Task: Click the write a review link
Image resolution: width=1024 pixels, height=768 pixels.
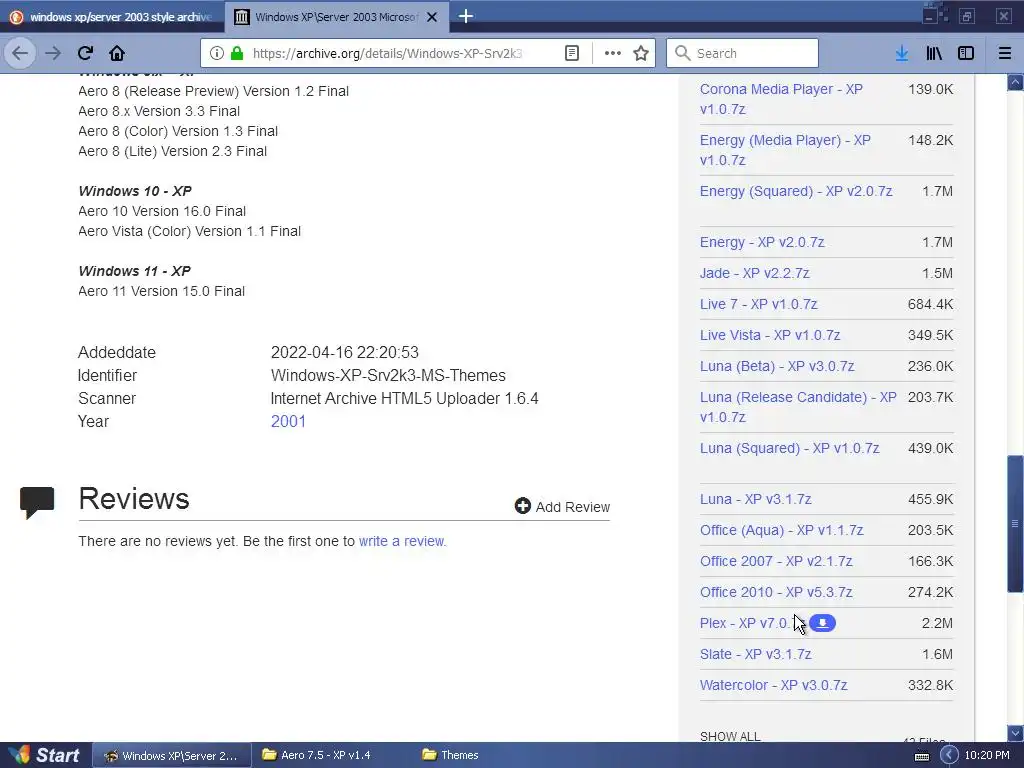Action: point(402,541)
